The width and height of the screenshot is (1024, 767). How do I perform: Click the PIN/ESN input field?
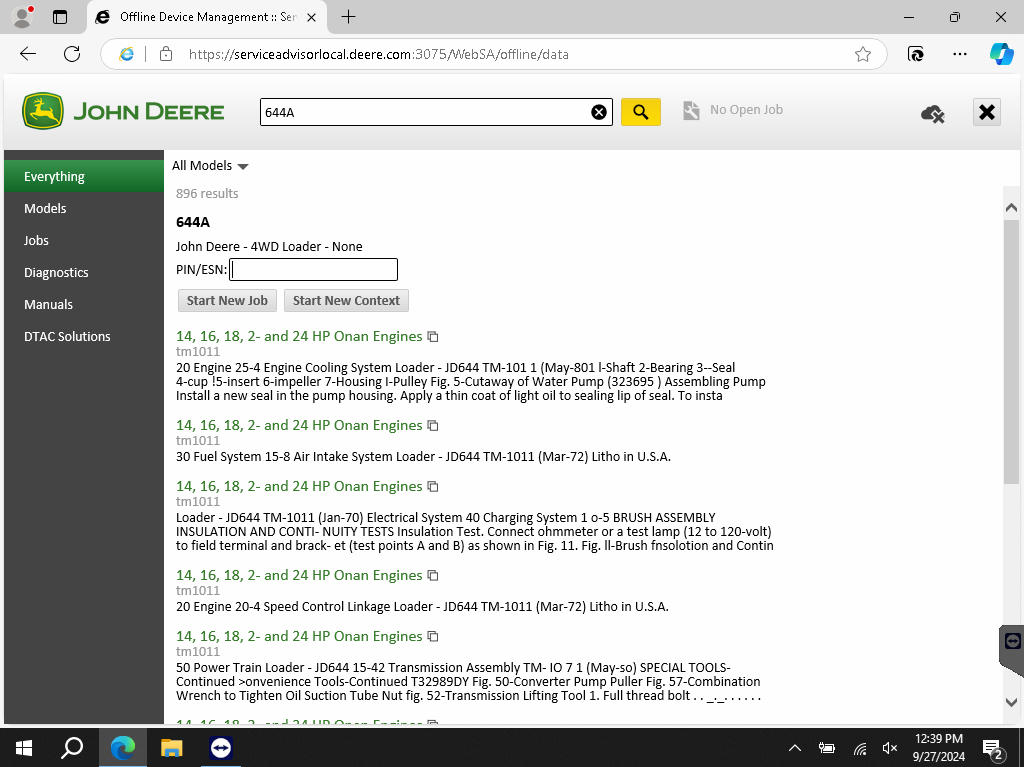point(313,269)
